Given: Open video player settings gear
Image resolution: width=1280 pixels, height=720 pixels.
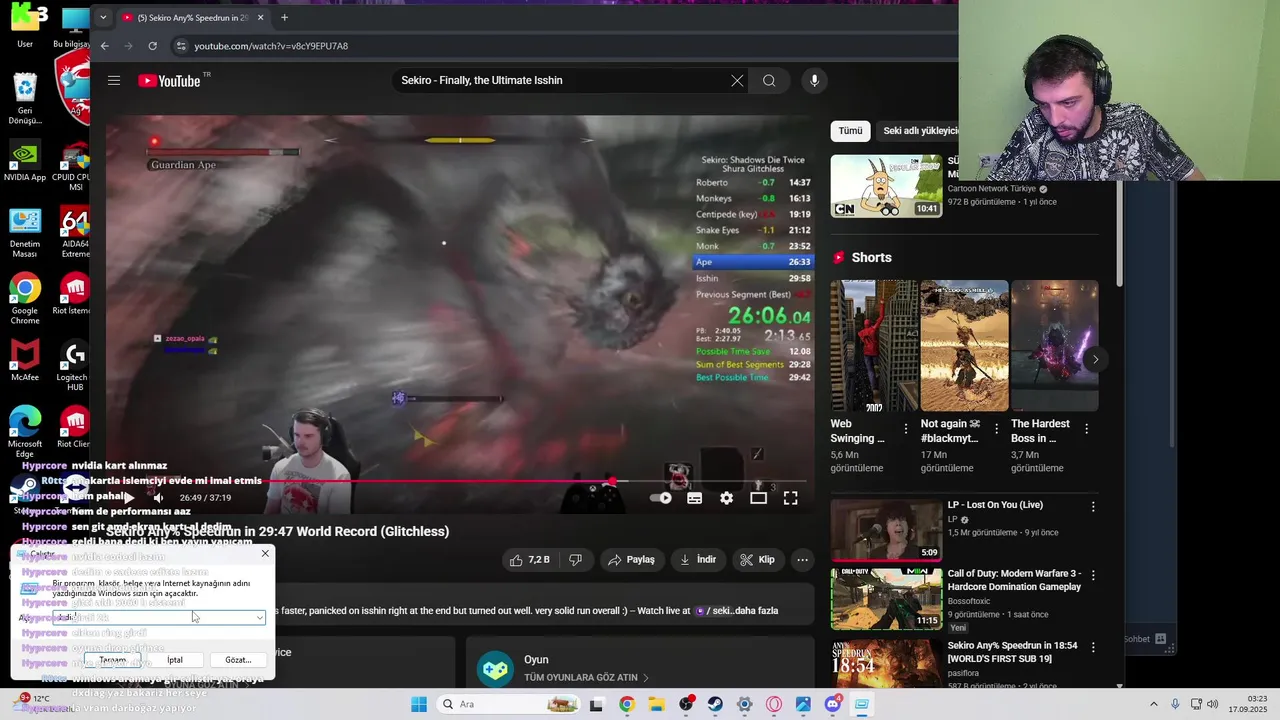Looking at the screenshot, I should tap(726, 498).
